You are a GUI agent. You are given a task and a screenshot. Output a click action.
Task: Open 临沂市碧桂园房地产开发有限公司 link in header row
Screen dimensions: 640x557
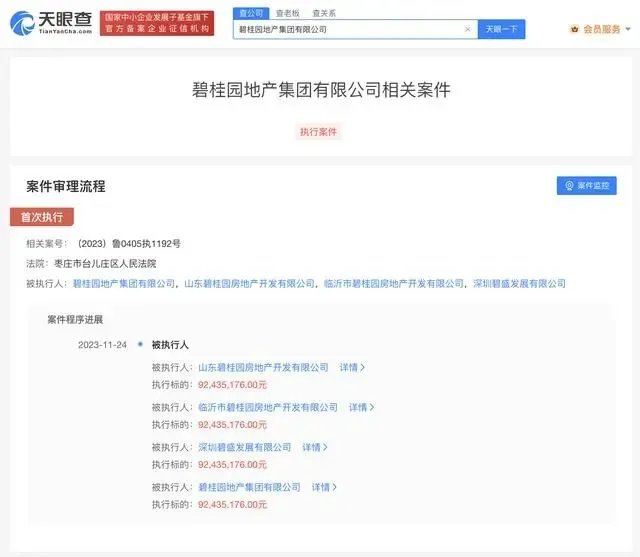pyautogui.click(x=394, y=284)
